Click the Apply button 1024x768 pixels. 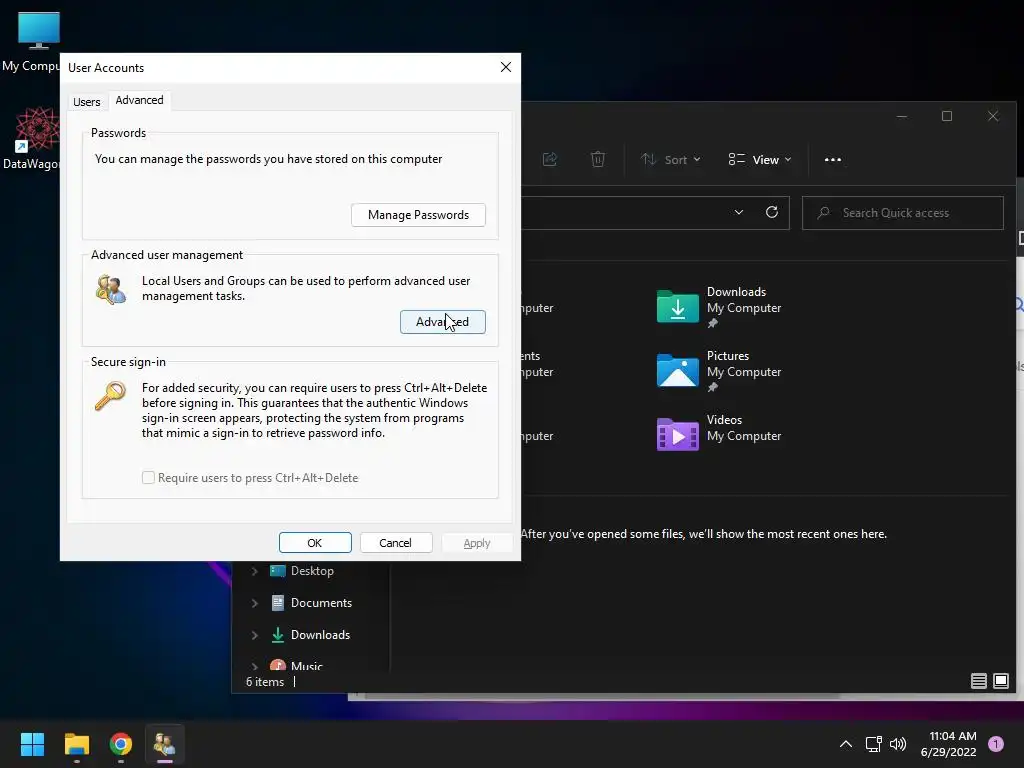(477, 543)
